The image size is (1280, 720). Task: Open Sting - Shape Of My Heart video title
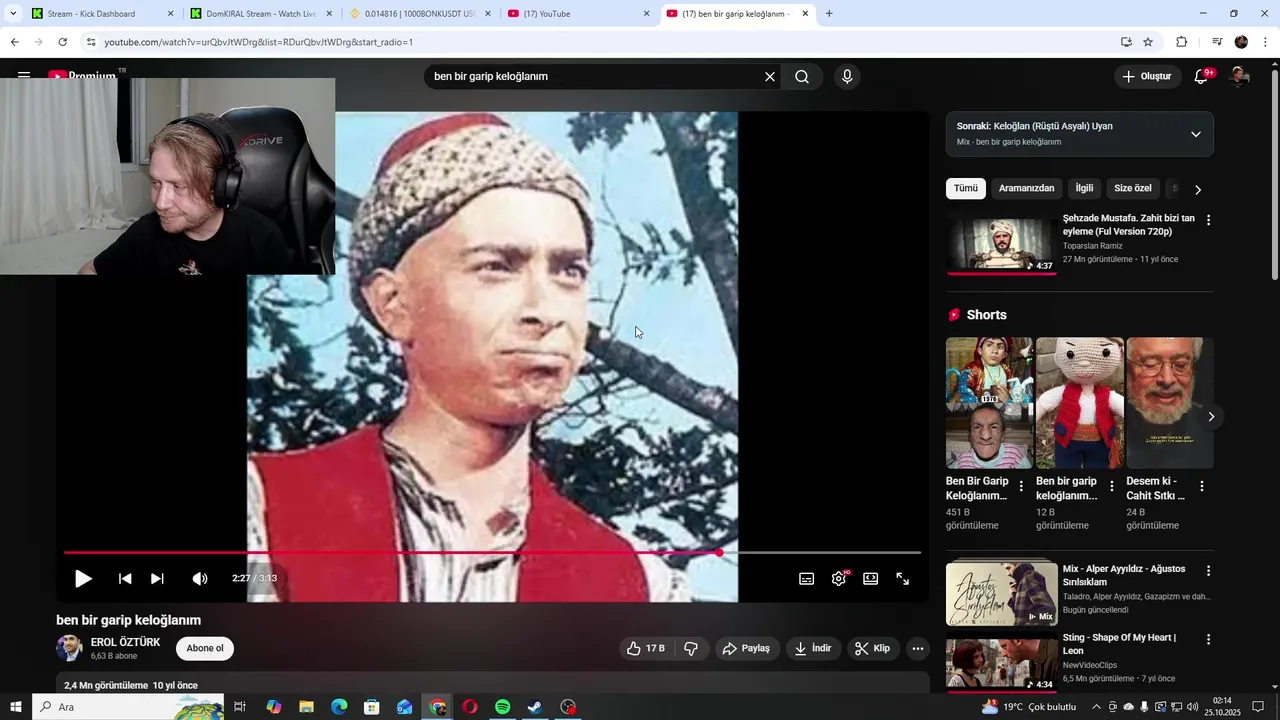(1119, 644)
